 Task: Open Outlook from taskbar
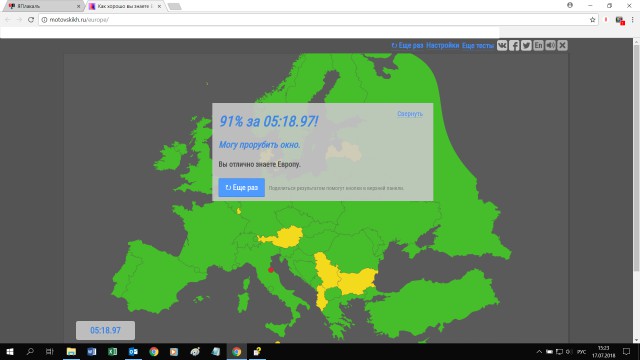133,351
